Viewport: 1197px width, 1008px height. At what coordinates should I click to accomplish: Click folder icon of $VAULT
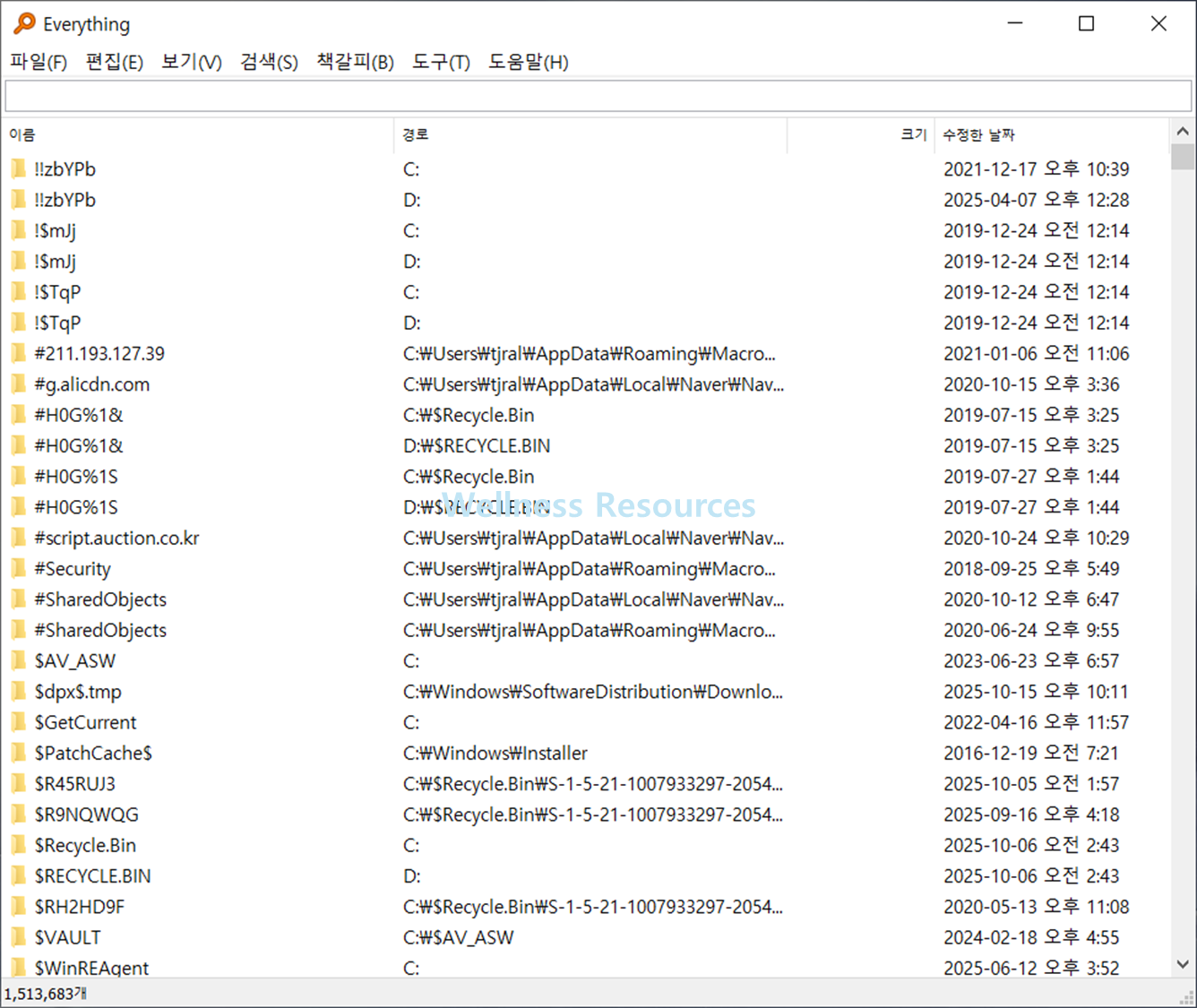click(19, 938)
